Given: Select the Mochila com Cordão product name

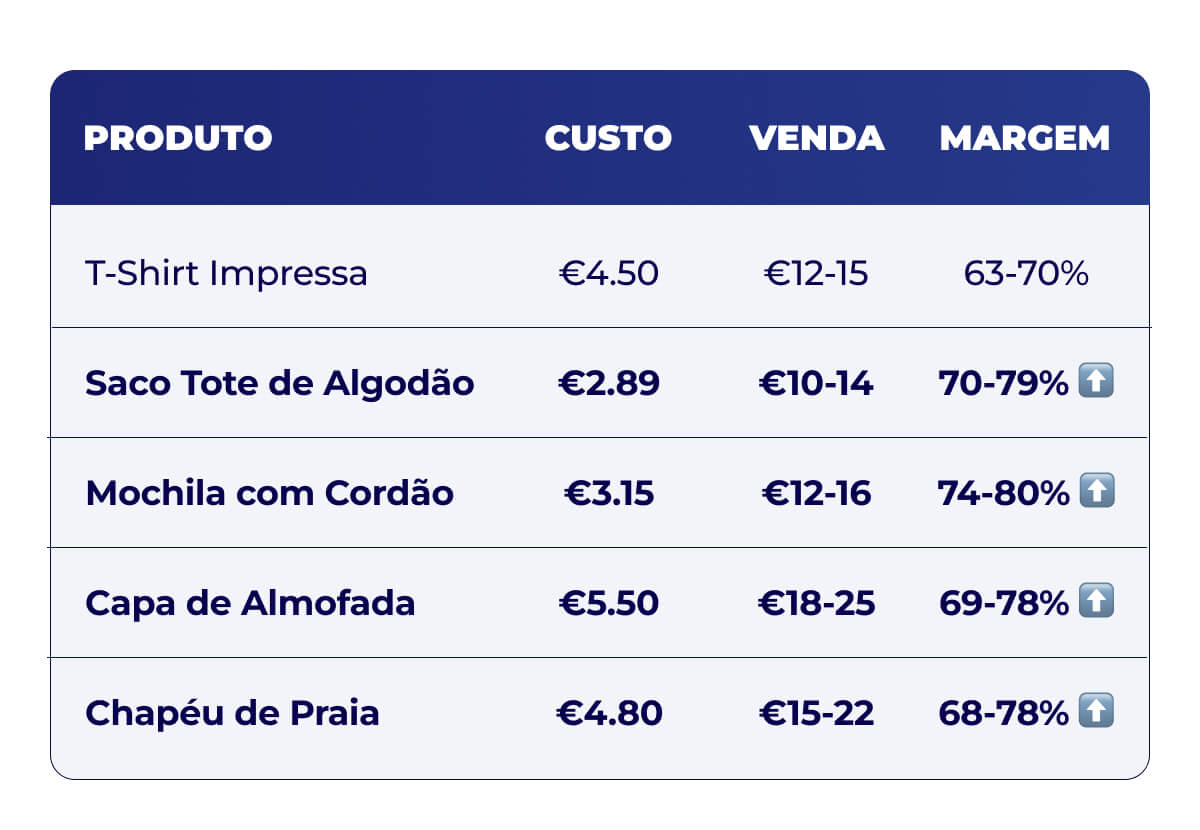Looking at the screenshot, I should (270, 493).
